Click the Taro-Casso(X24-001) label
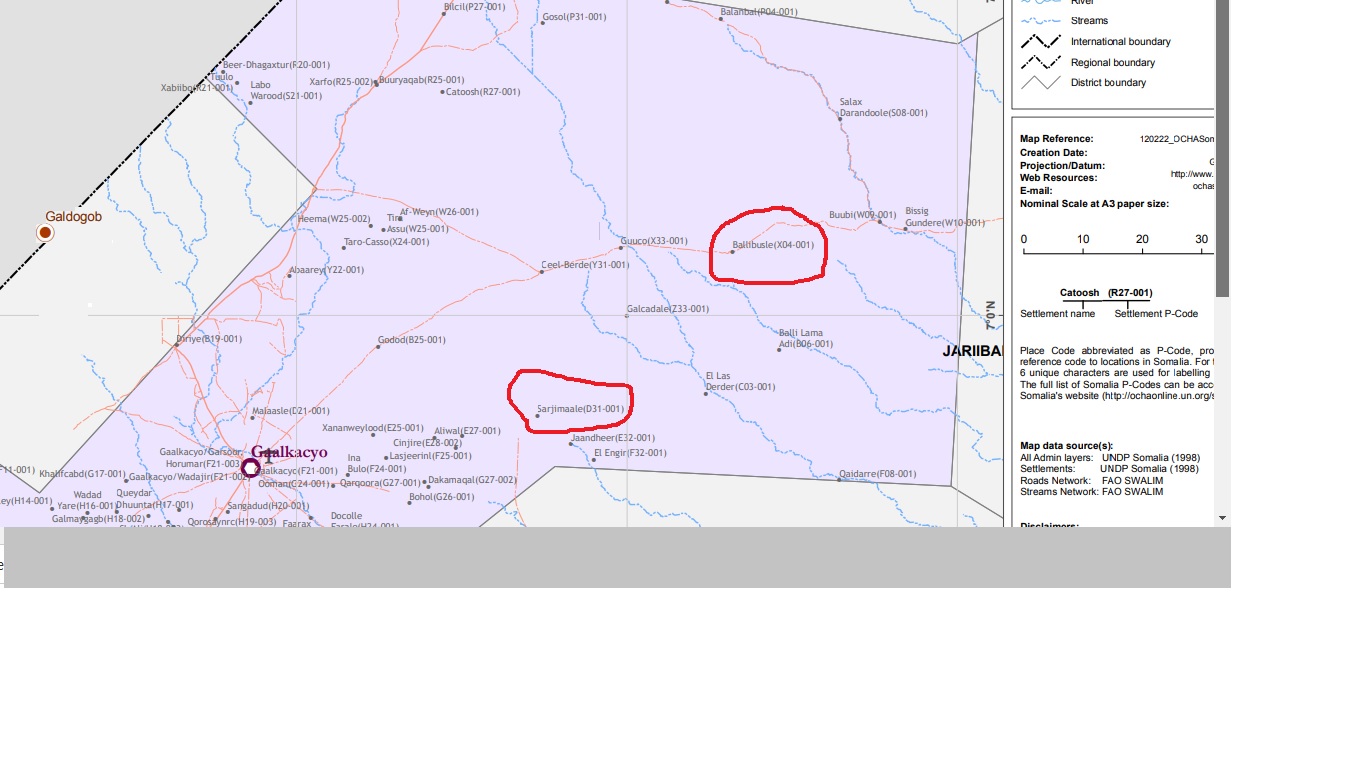The height and width of the screenshot is (768, 1366). (386, 242)
